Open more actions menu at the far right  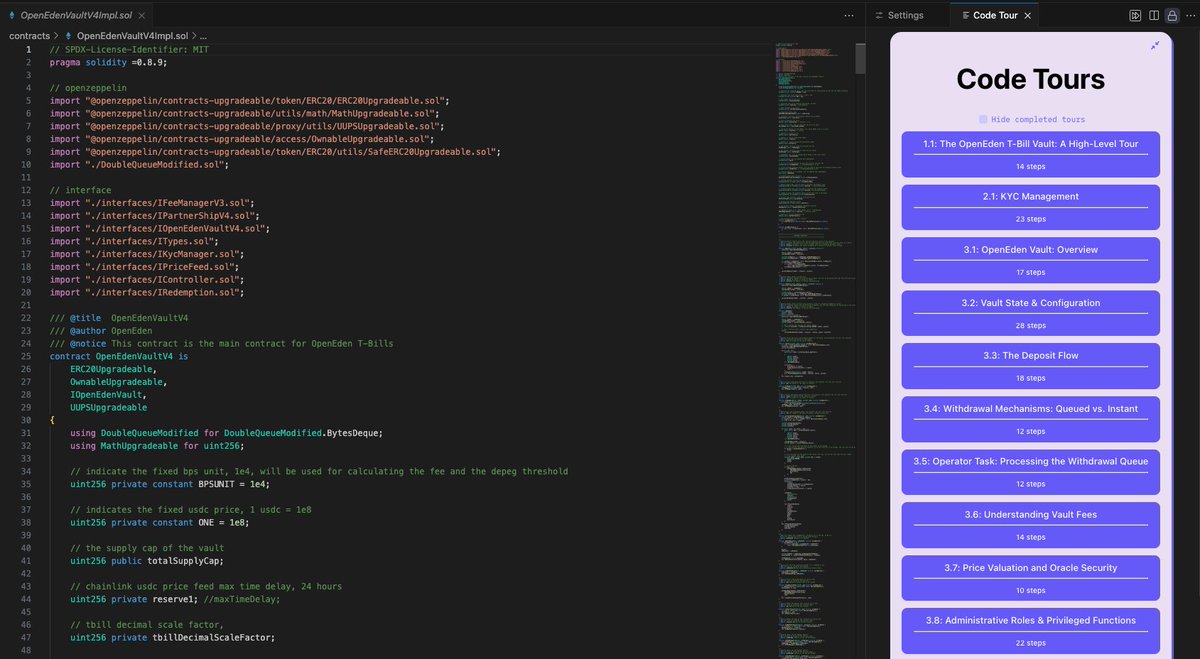pos(1189,16)
